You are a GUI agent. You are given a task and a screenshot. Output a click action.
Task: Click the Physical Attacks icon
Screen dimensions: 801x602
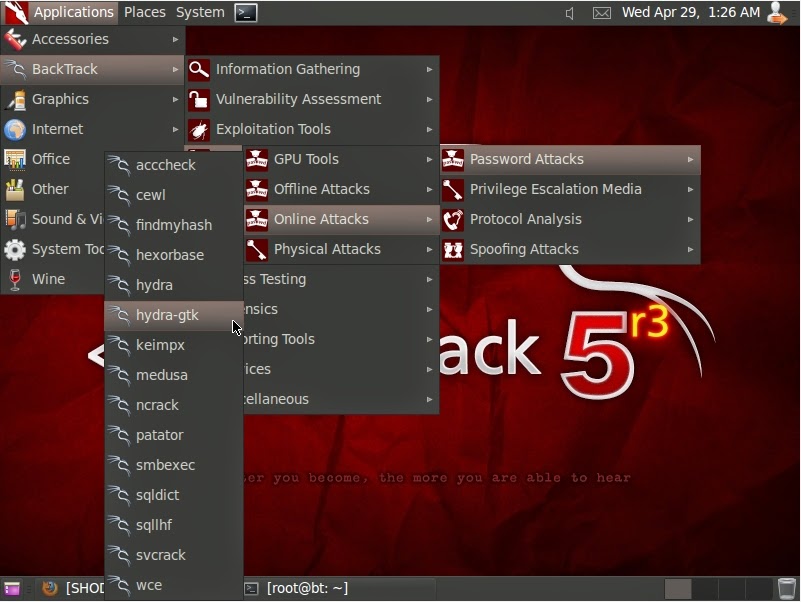tap(257, 249)
